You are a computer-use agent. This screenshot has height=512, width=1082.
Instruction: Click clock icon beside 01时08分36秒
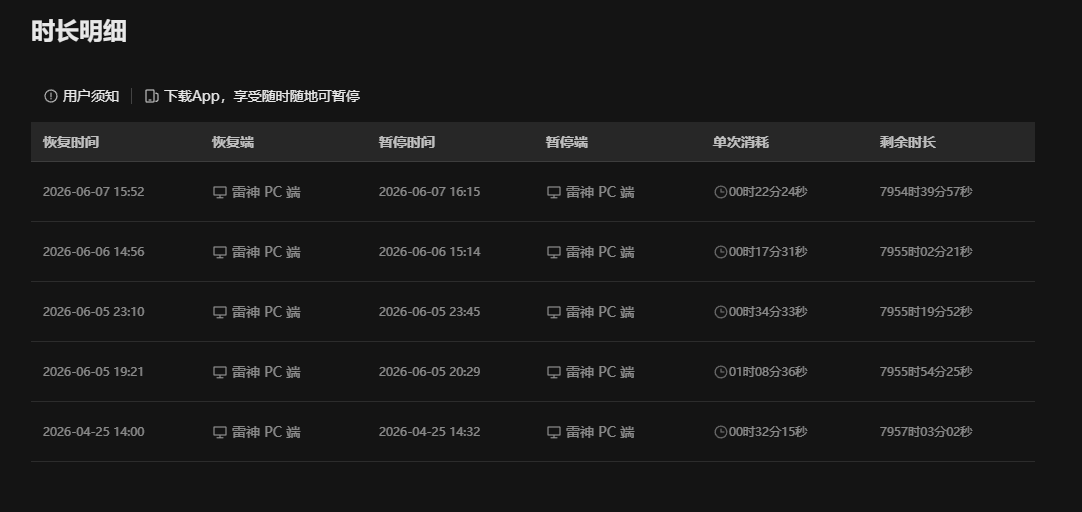(x=720, y=372)
